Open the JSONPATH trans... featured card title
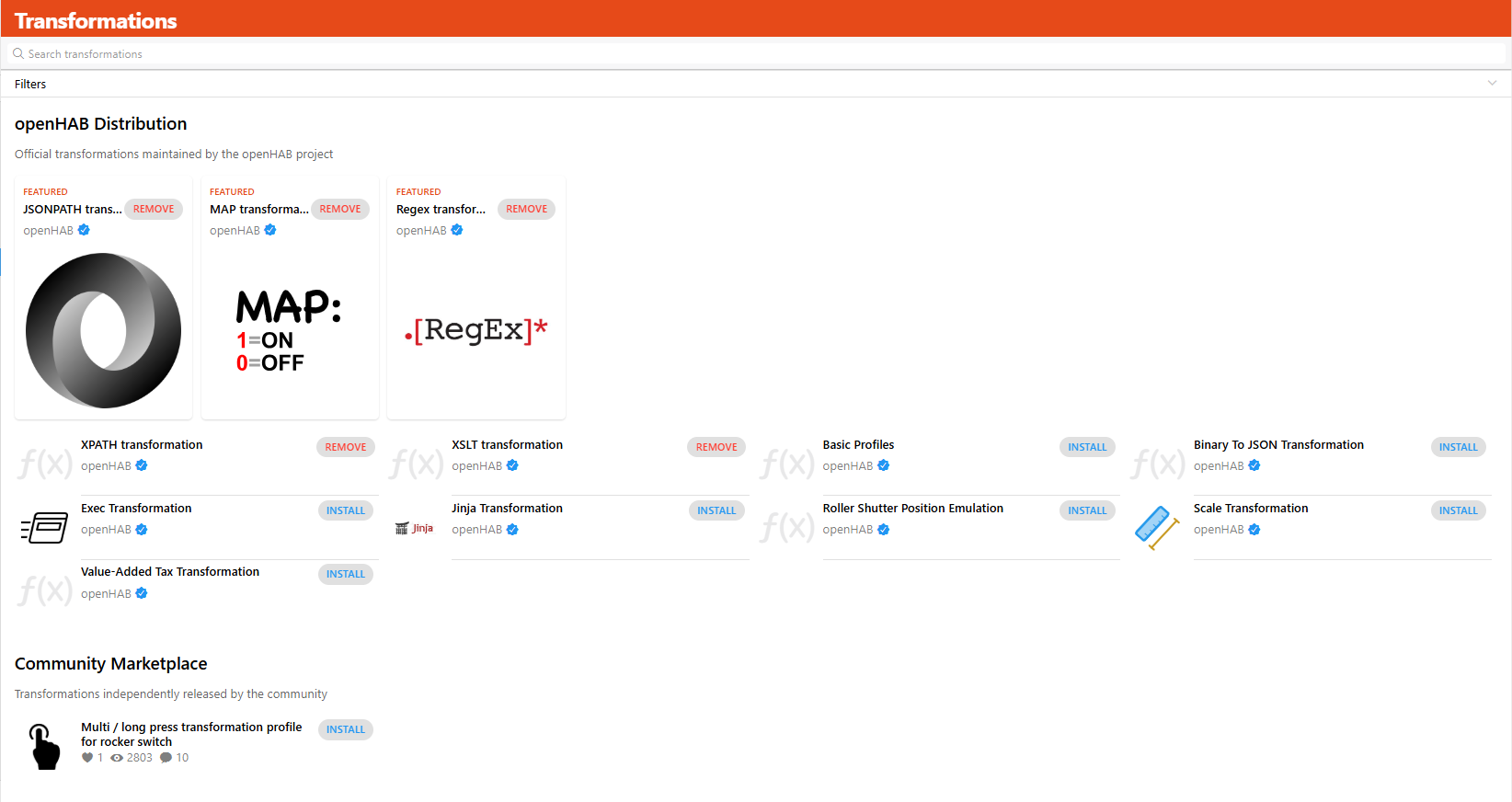1512x802 pixels. (73, 209)
